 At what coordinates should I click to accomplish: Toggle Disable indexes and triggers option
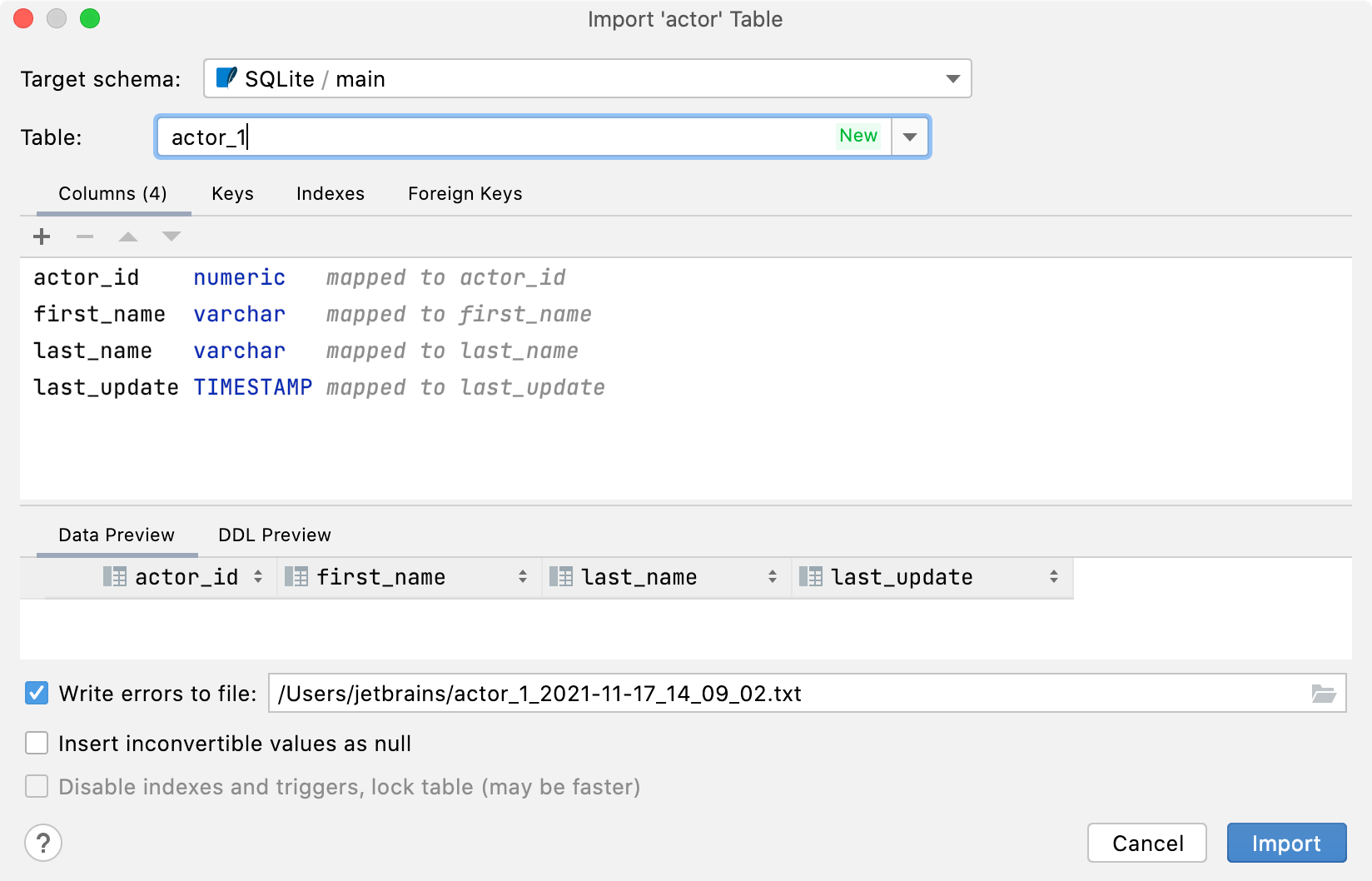(36, 786)
